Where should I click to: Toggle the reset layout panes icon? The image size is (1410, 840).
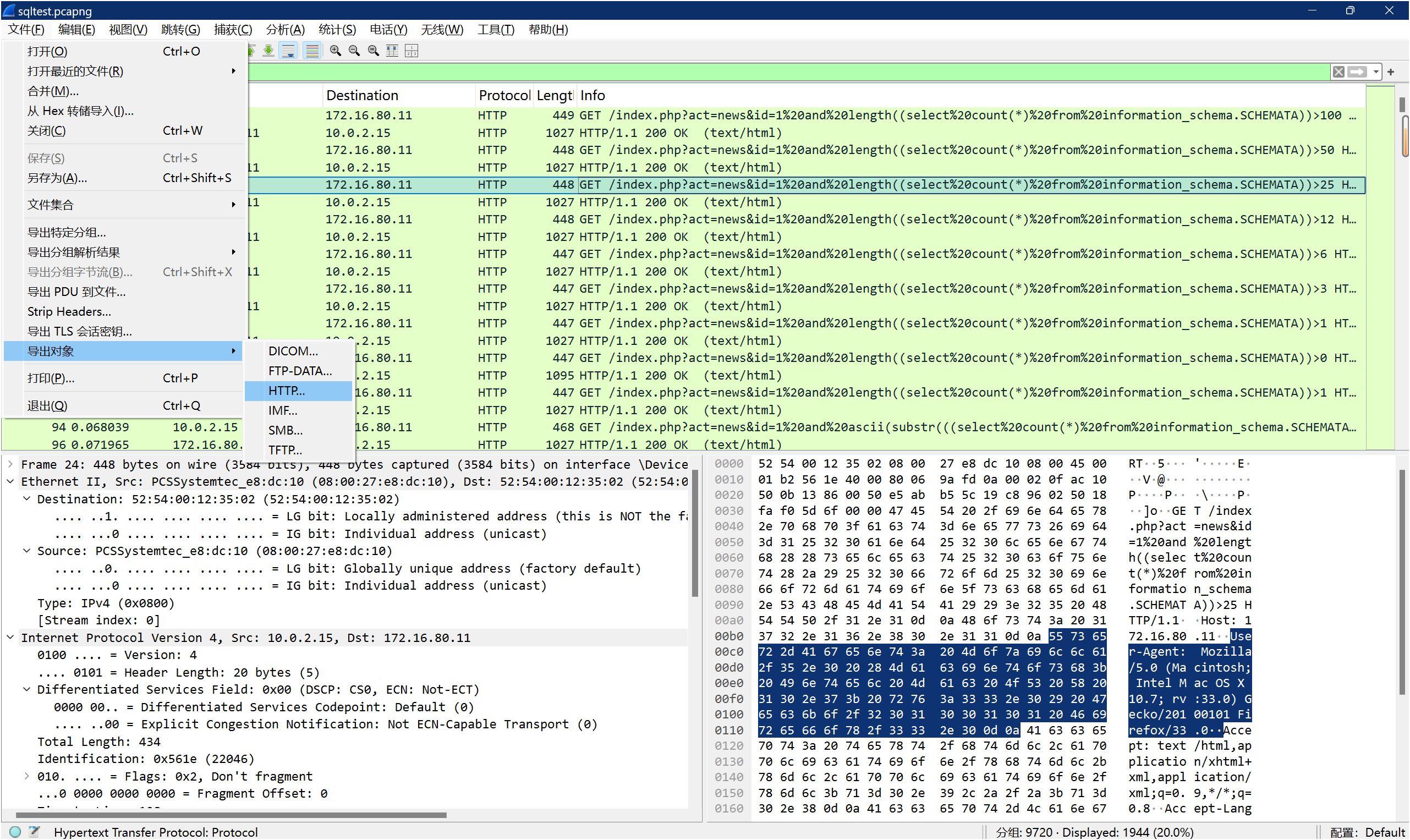point(412,51)
